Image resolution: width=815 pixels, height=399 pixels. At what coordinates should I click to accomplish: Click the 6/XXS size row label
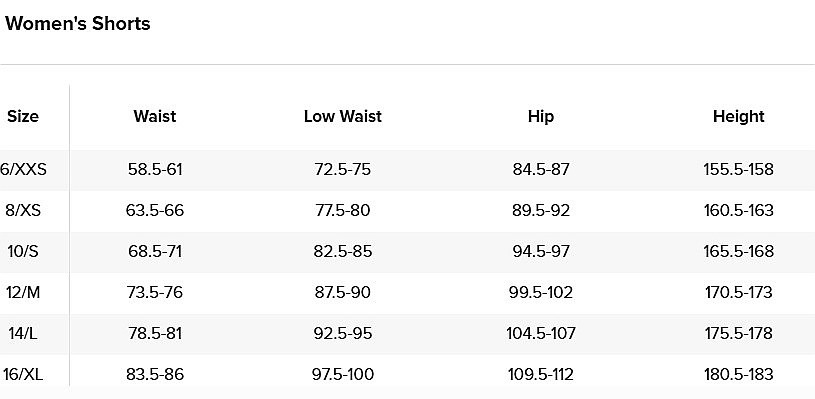tap(23, 169)
